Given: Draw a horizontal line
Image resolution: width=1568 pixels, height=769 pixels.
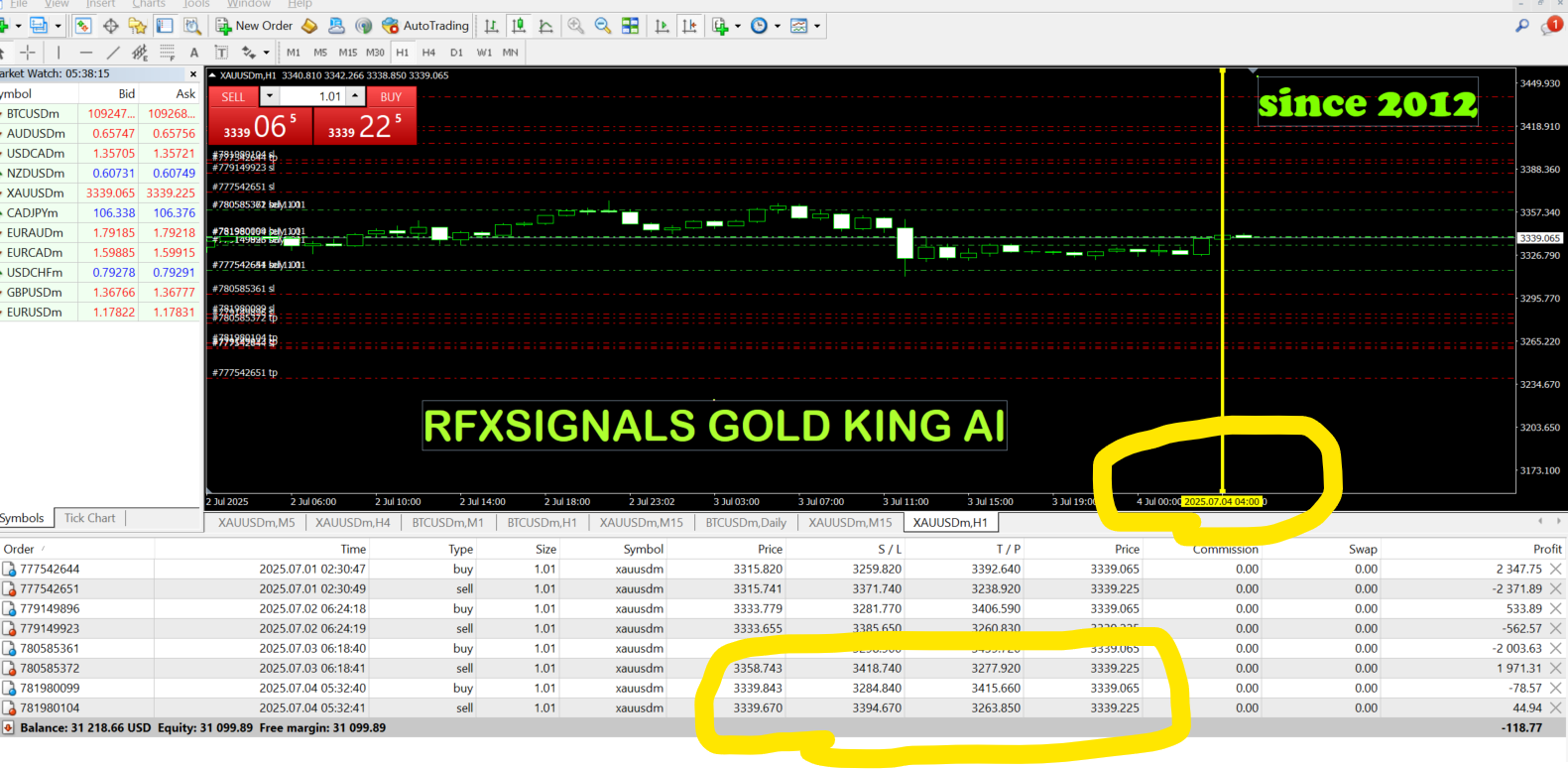Looking at the screenshot, I should [x=86, y=52].
